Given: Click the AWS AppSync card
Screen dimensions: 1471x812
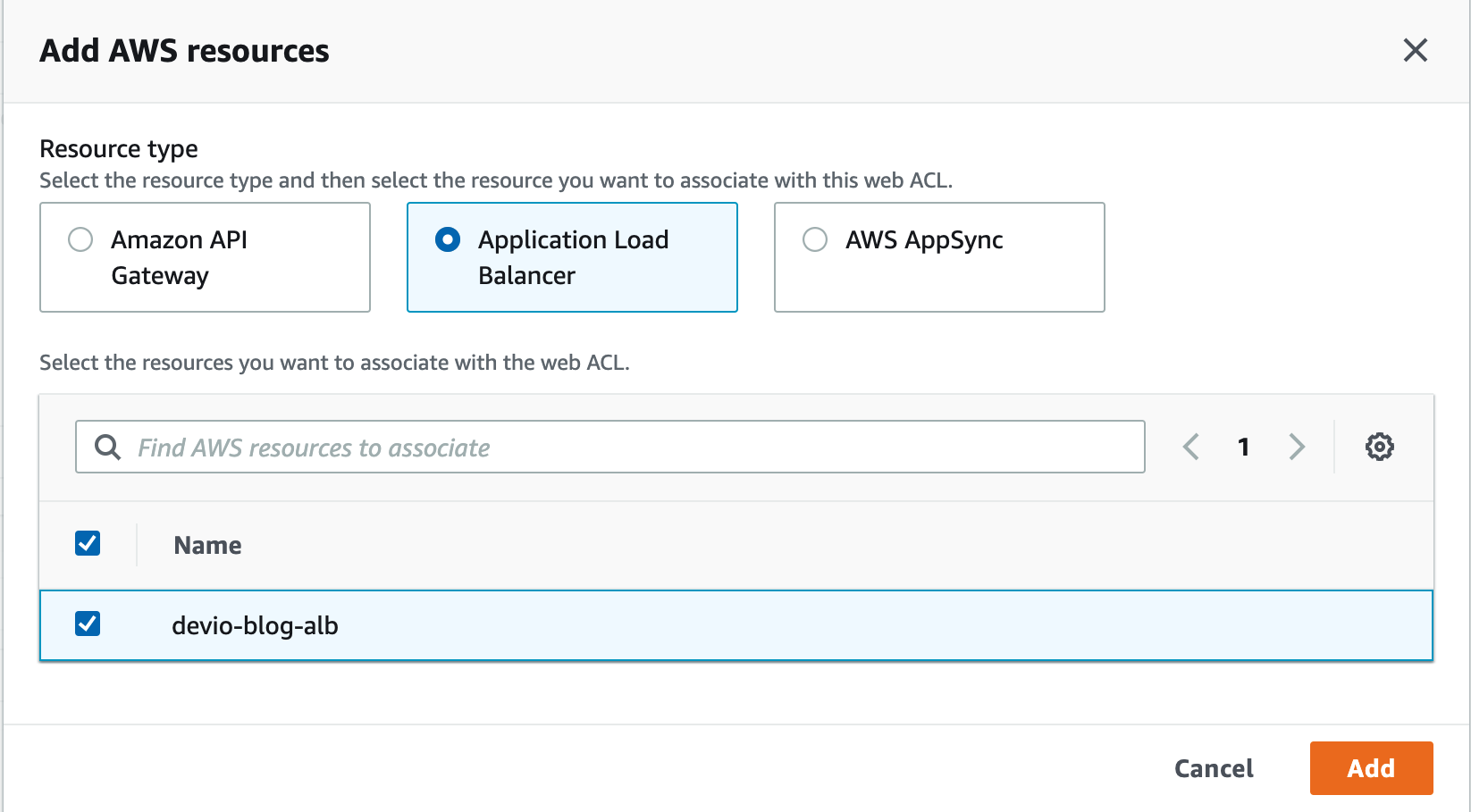Looking at the screenshot, I should coord(938,257).
